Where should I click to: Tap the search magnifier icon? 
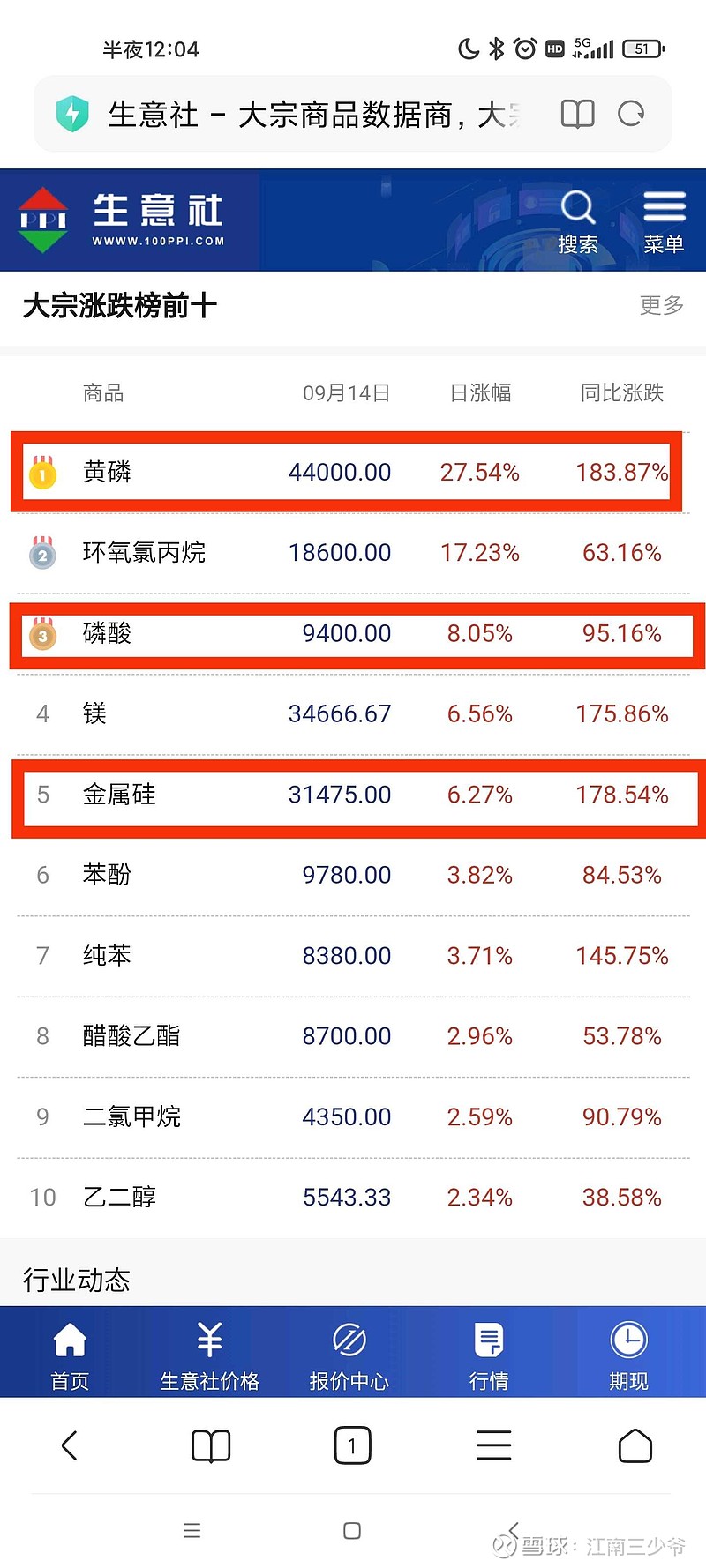click(578, 209)
